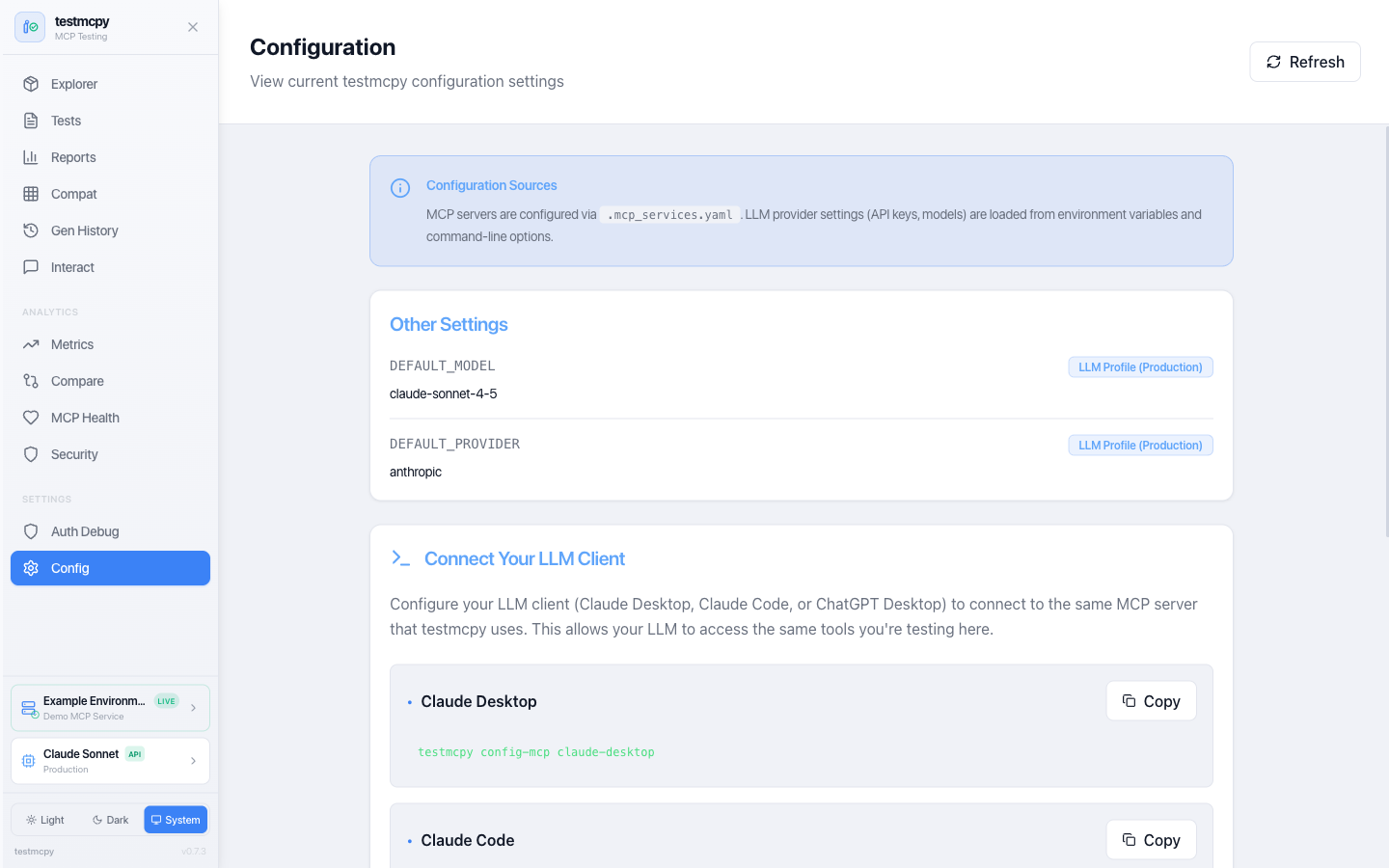Click the LIVE status badge
The image size is (1389, 868).
pos(167,701)
